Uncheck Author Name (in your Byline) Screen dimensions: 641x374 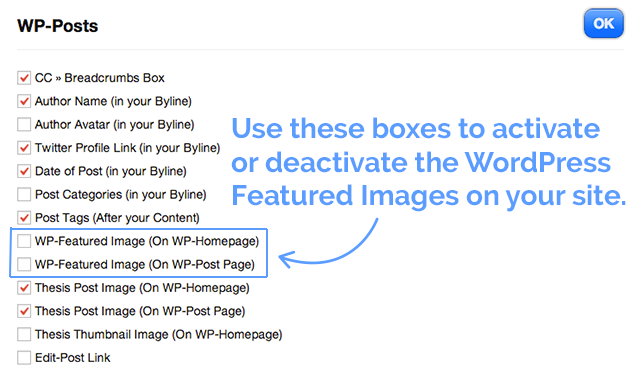pyautogui.click(x=24, y=101)
